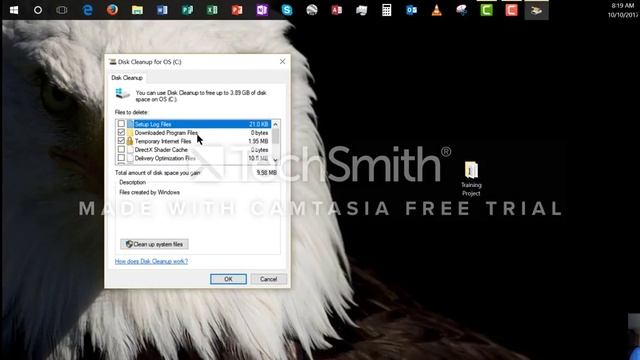Click the files list scrollbar thumb
The height and width of the screenshot is (360, 640).
click(x=276, y=136)
